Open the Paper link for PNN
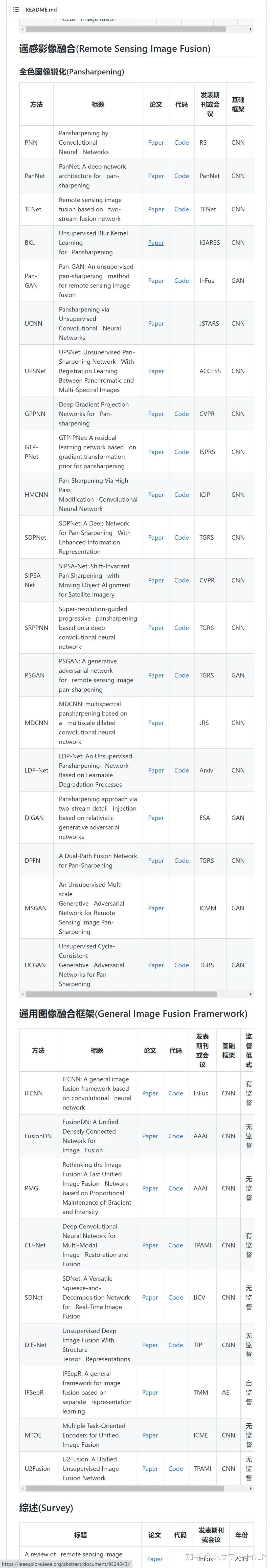Image resolution: width=273 pixels, height=1568 pixels. tap(156, 142)
